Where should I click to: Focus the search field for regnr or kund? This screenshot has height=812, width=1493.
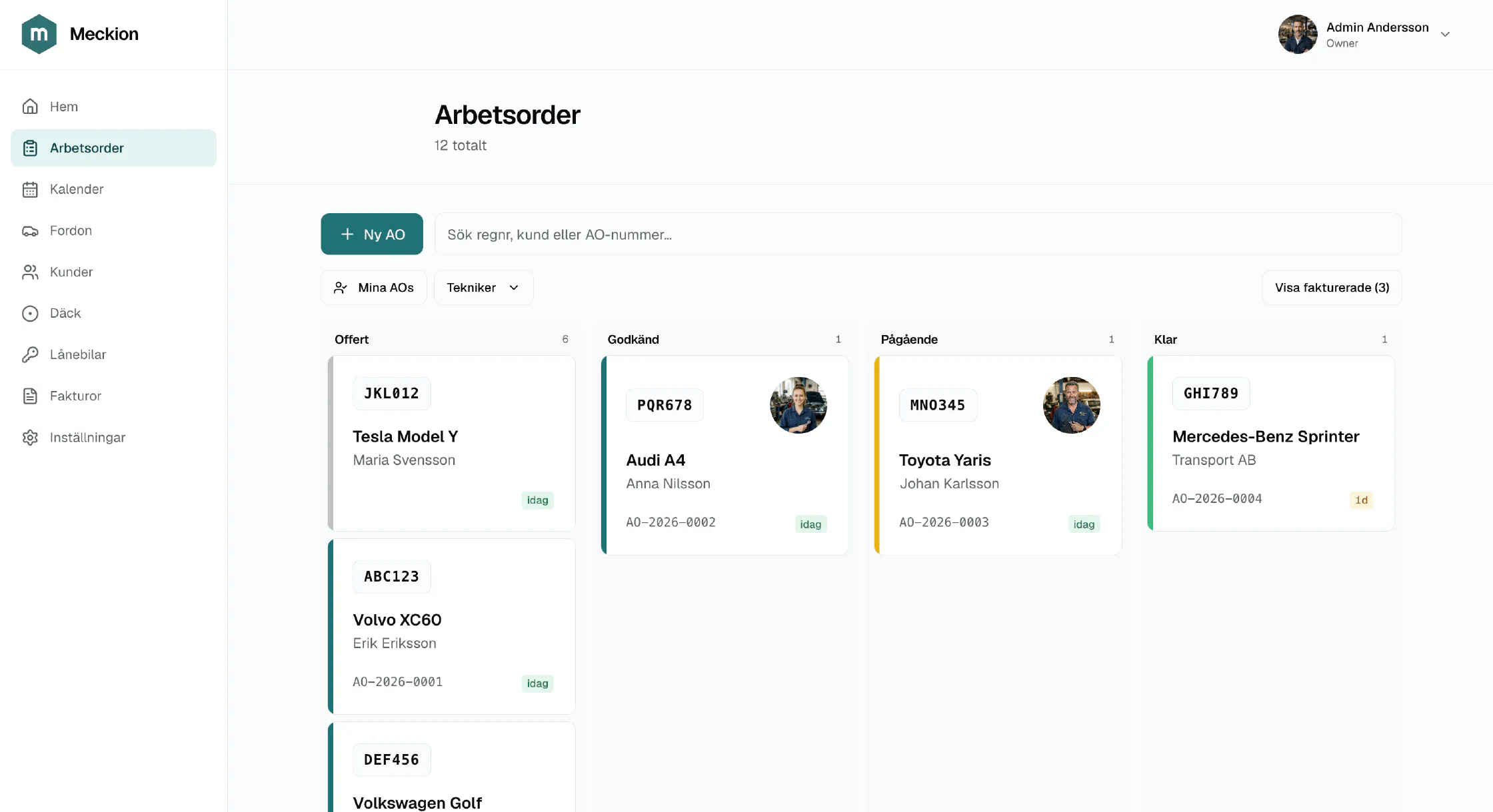pyautogui.click(x=918, y=234)
